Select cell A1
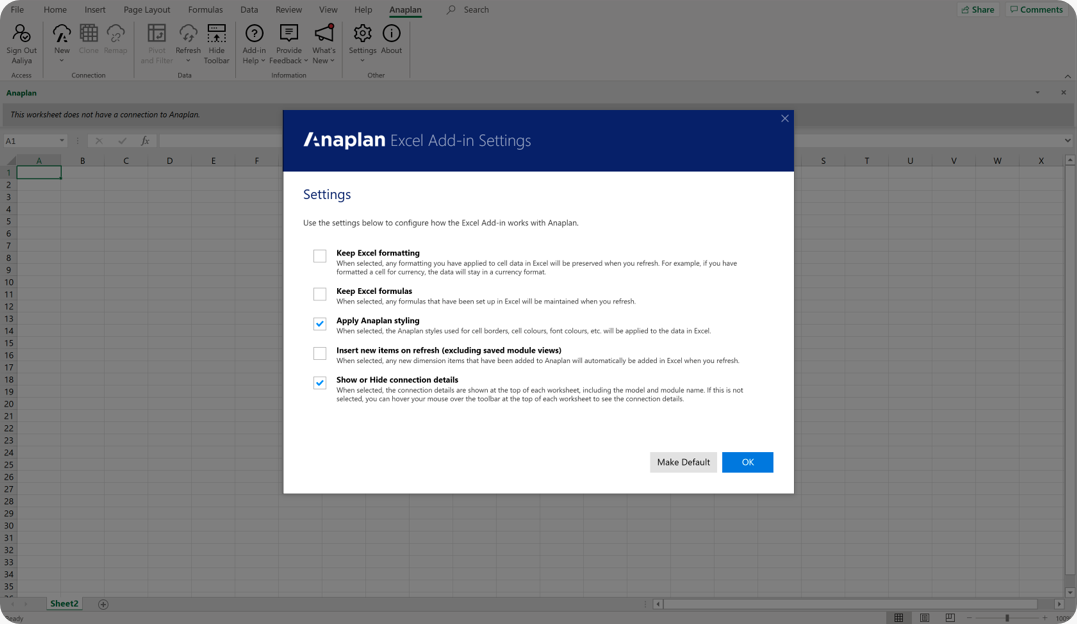Viewport: 1077px width, 624px height. (x=38, y=172)
